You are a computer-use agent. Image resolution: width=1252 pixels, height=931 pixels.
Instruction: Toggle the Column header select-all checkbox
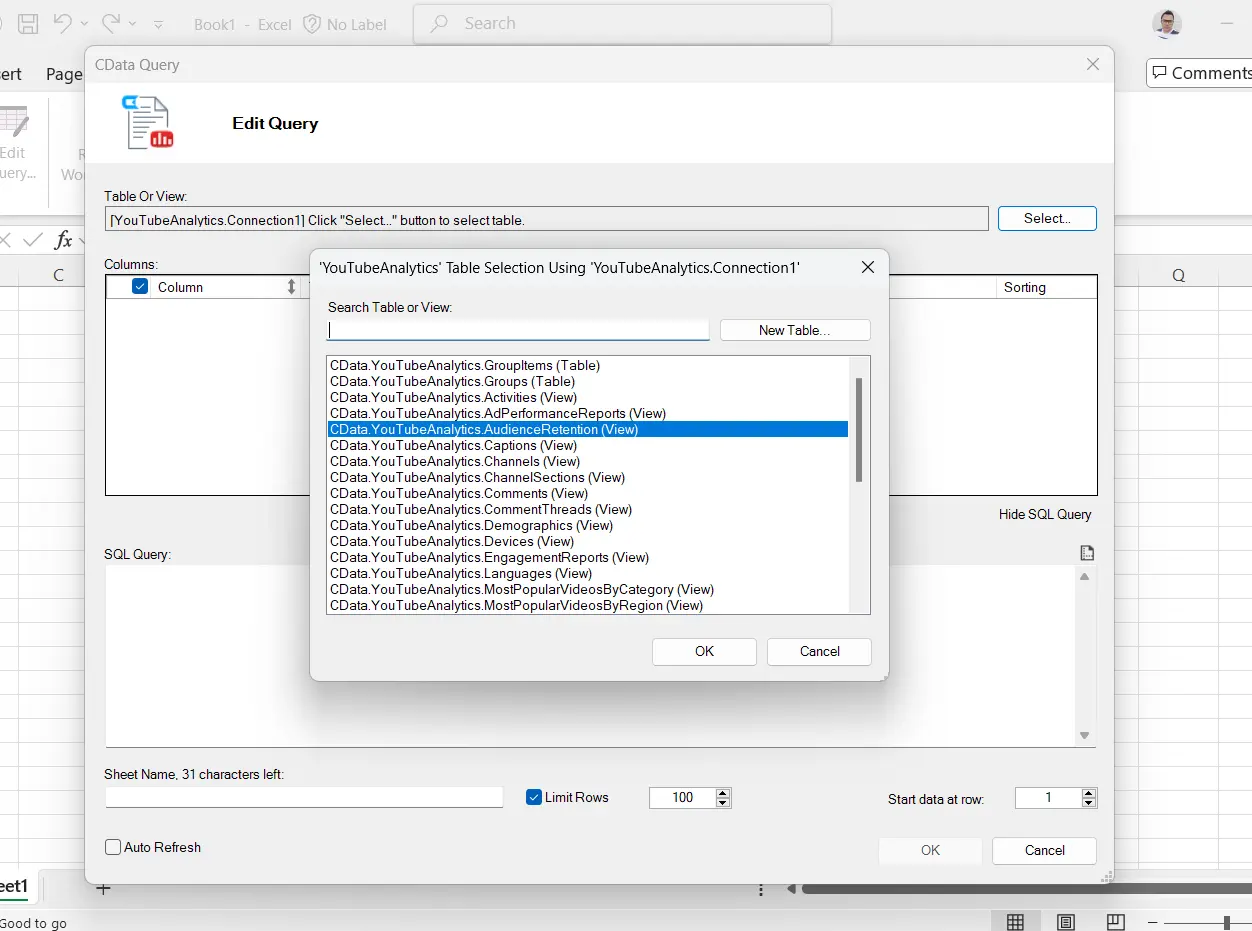tap(140, 287)
